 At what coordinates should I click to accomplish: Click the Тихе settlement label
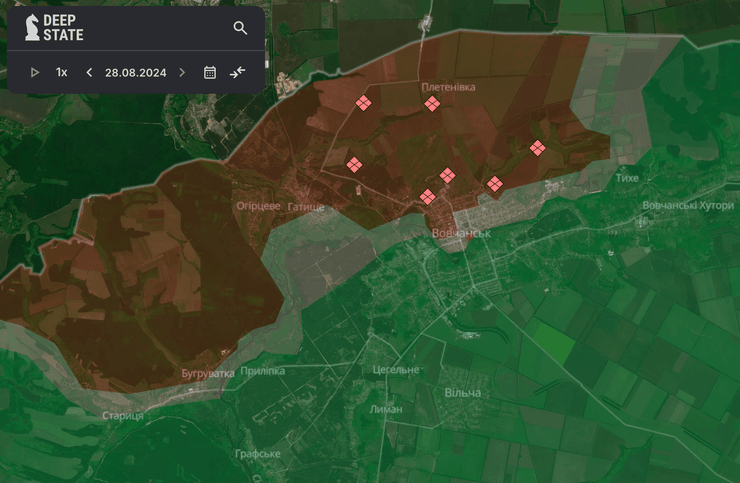(627, 177)
